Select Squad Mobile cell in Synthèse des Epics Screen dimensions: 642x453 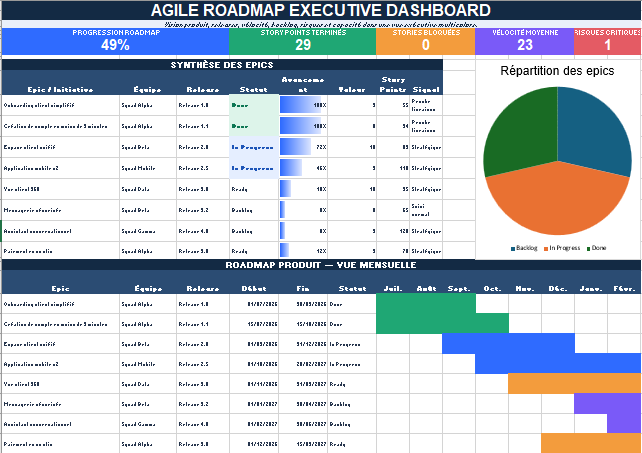pyautogui.click(x=148, y=168)
